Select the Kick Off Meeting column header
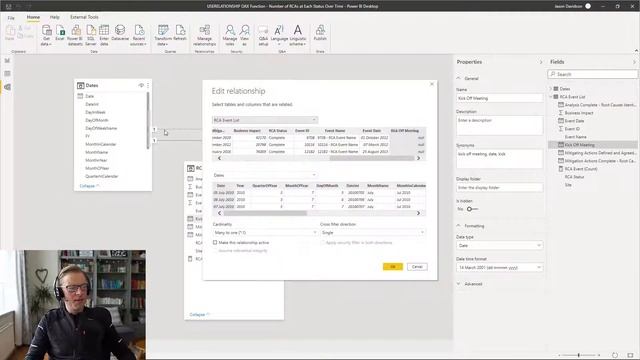This screenshot has width=640, height=360. (x=405, y=131)
